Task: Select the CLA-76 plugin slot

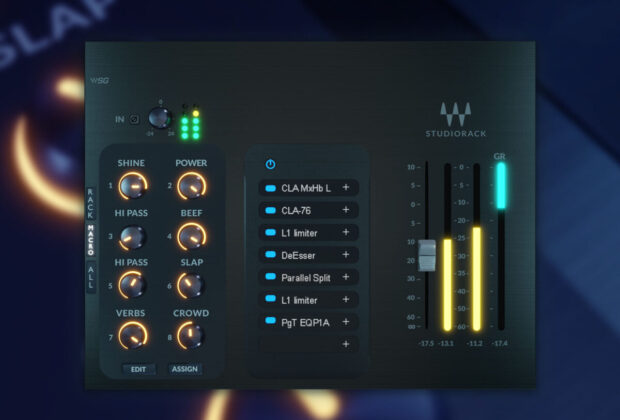Action: (308, 210)
